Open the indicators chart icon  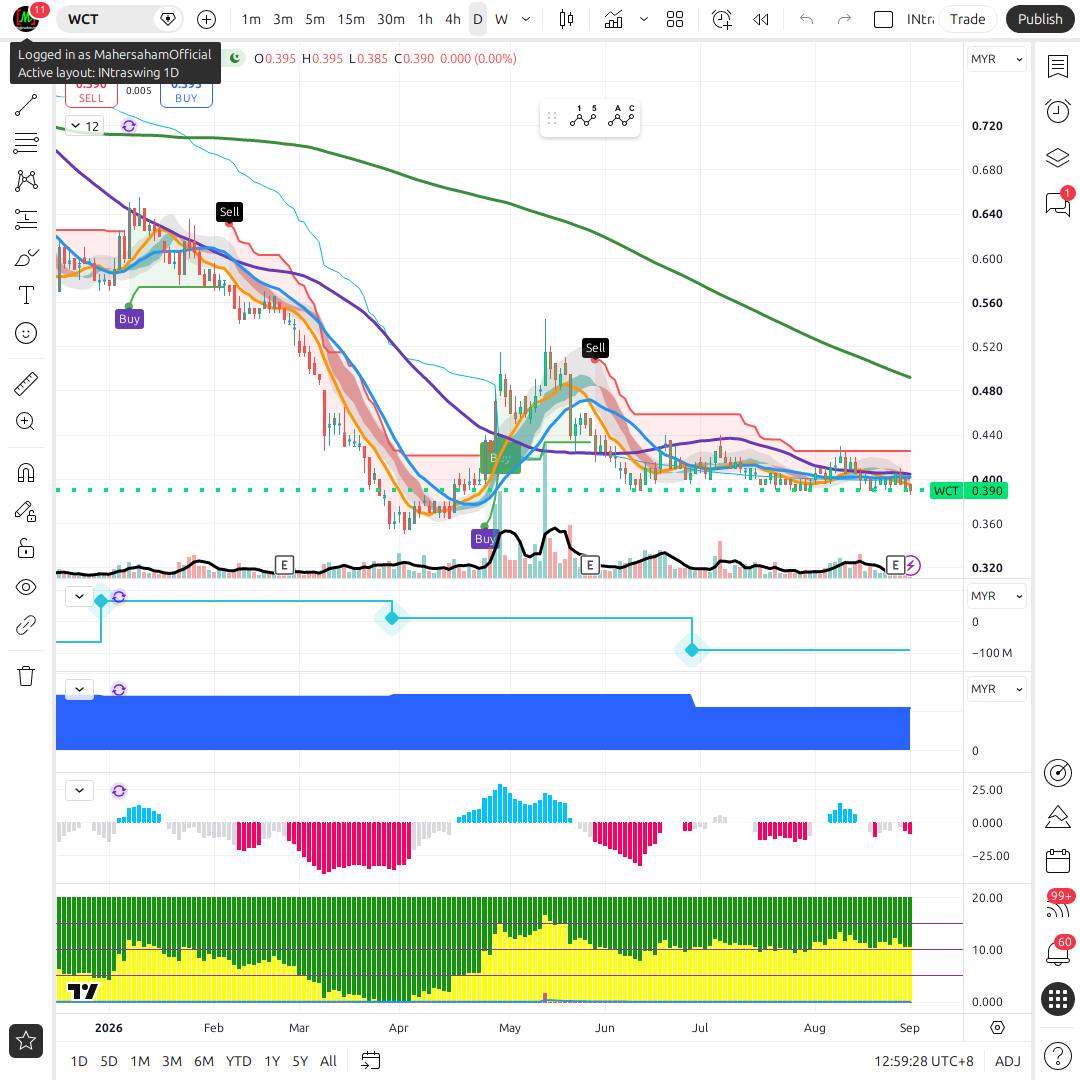coord(613,19)
